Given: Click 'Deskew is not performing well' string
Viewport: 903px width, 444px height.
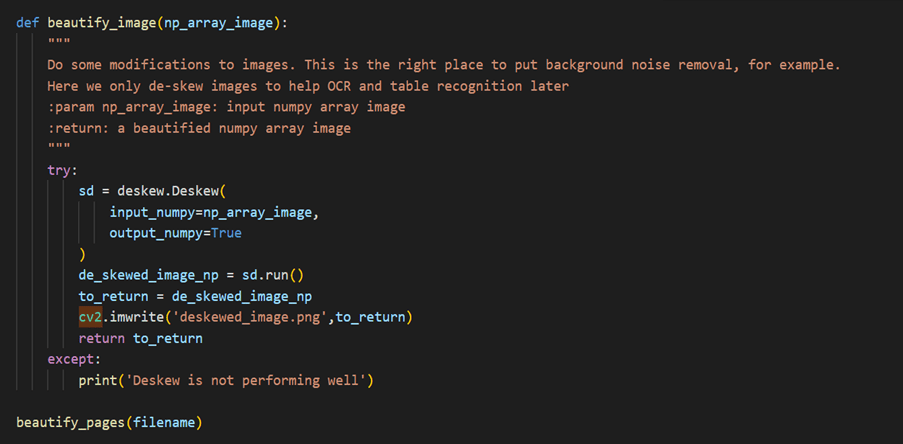Looking at the screenshot, I should [242, 381].
